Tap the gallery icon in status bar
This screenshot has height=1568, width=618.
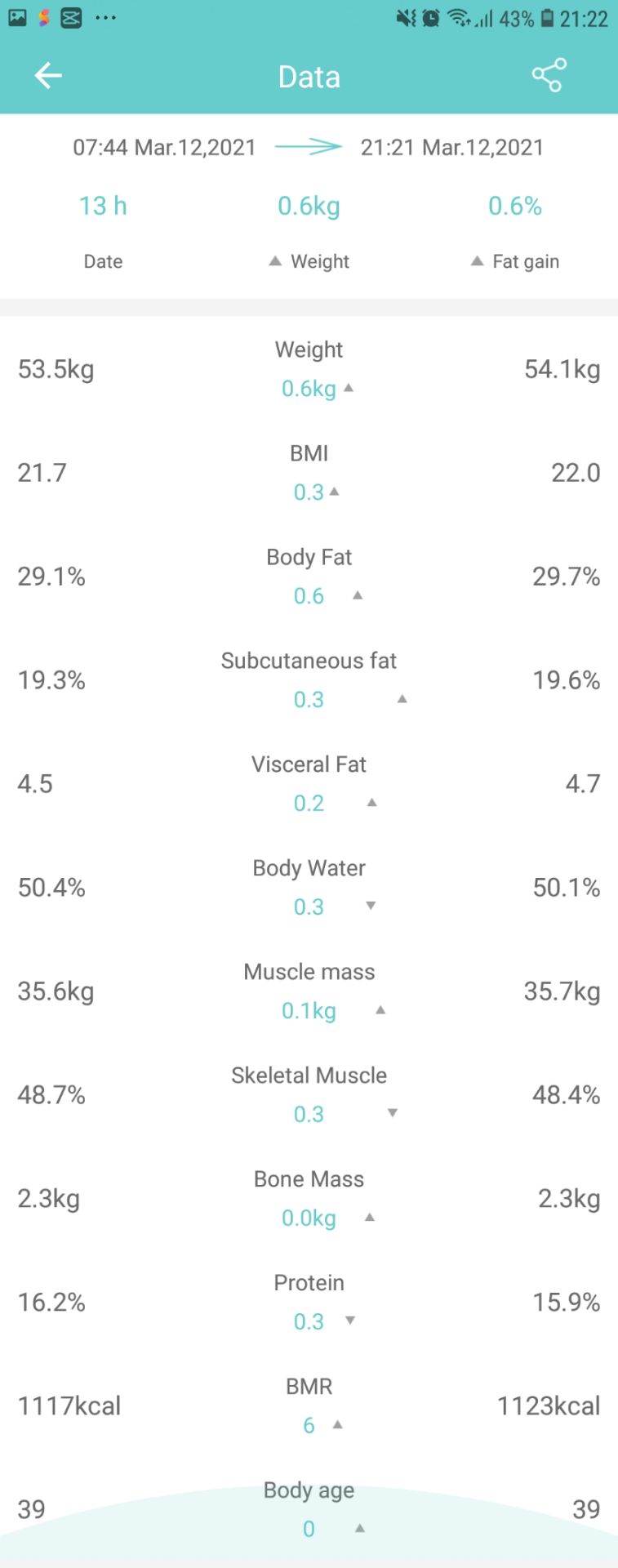coord(17,18)
